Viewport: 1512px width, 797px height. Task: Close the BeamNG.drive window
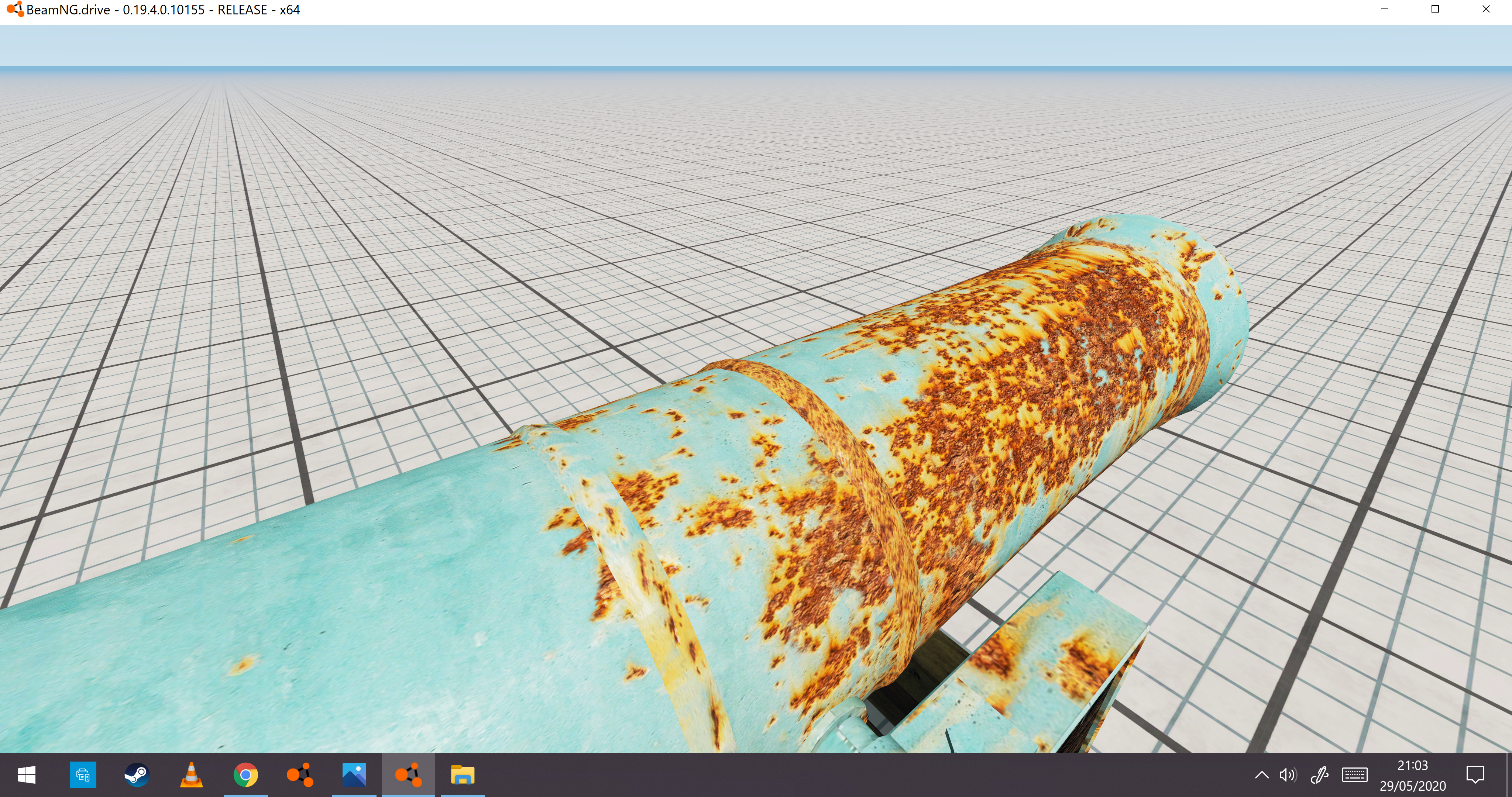(1486, 9)
